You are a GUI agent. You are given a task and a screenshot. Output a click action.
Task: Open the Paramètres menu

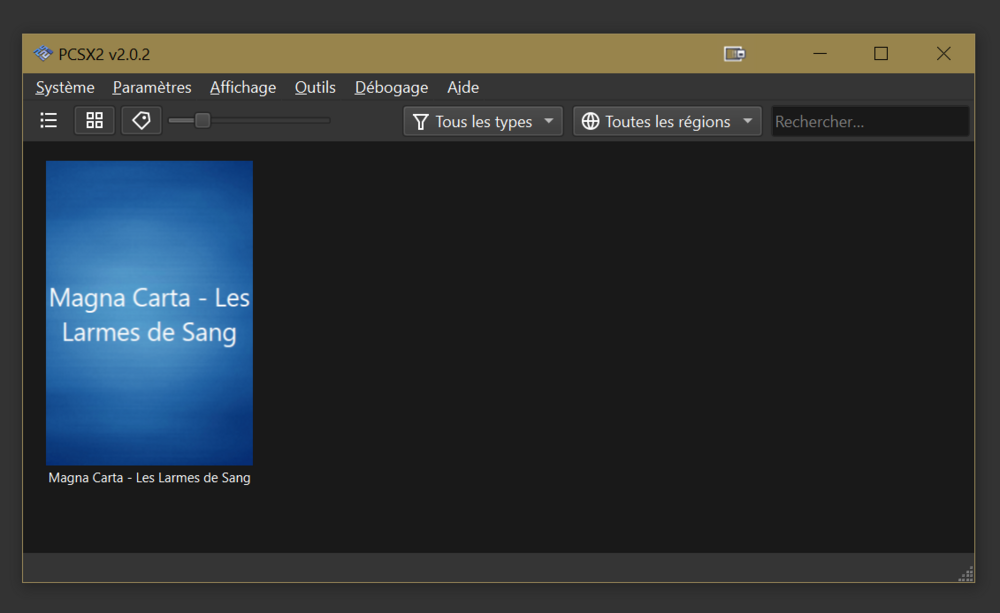(152, 88)
